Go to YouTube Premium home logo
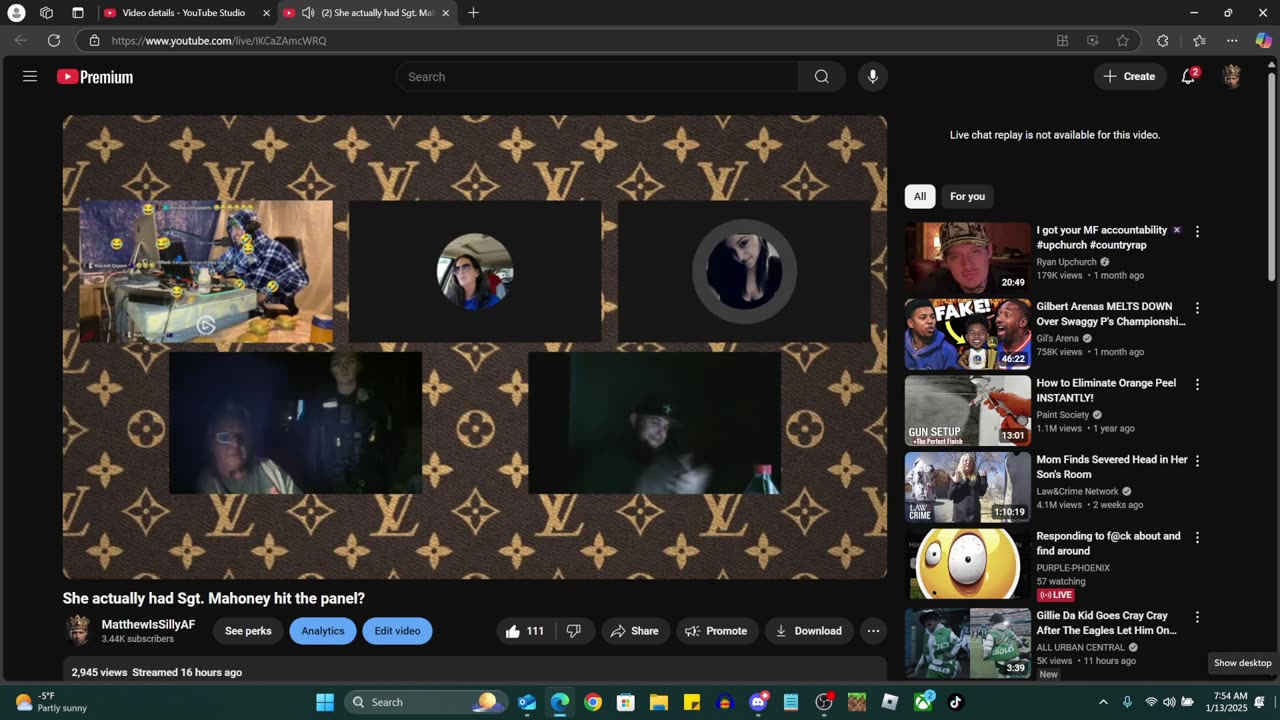The width and height of the screenshot is (1280, 720). coord(95,77)
